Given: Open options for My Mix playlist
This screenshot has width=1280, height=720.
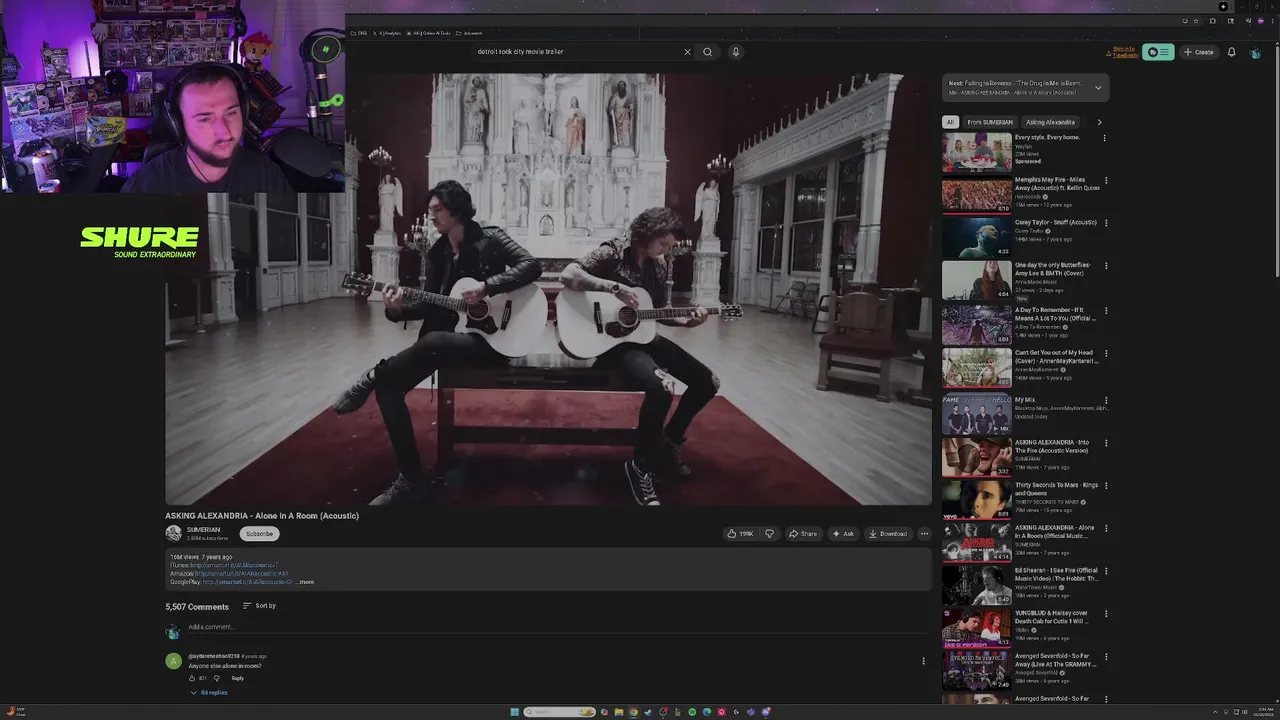Looking at the screenshot, I should point(1105,401).
